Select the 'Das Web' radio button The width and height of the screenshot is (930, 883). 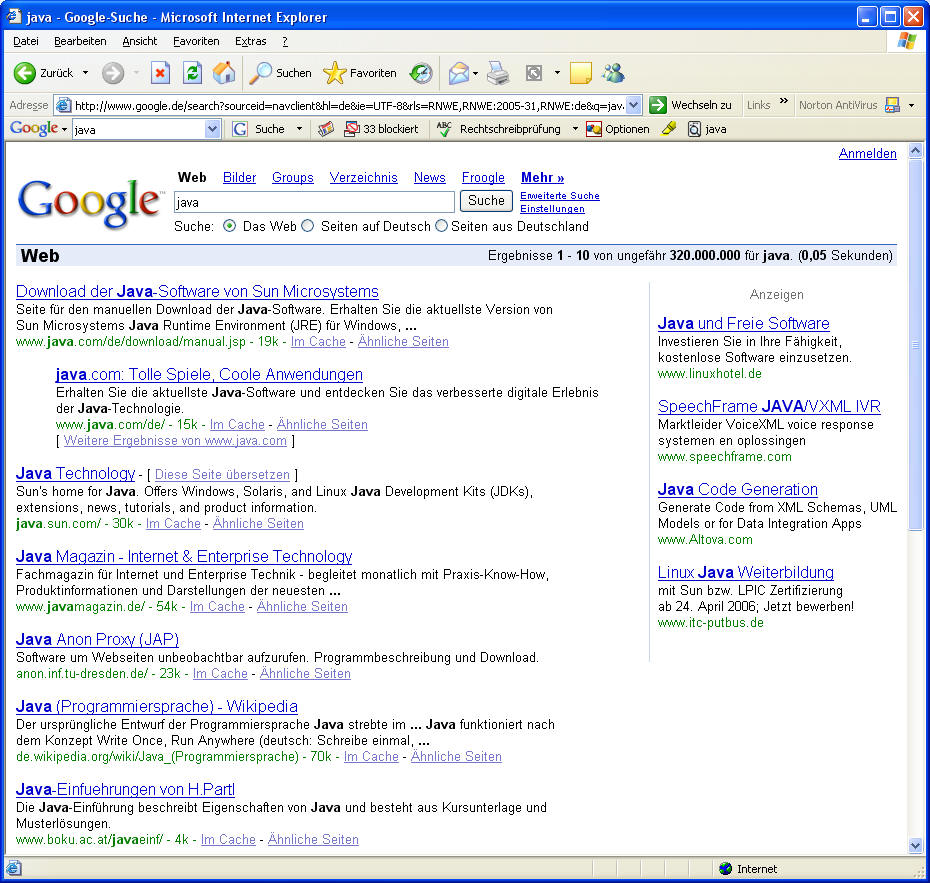pyautogui.click(x=230, y=226)
